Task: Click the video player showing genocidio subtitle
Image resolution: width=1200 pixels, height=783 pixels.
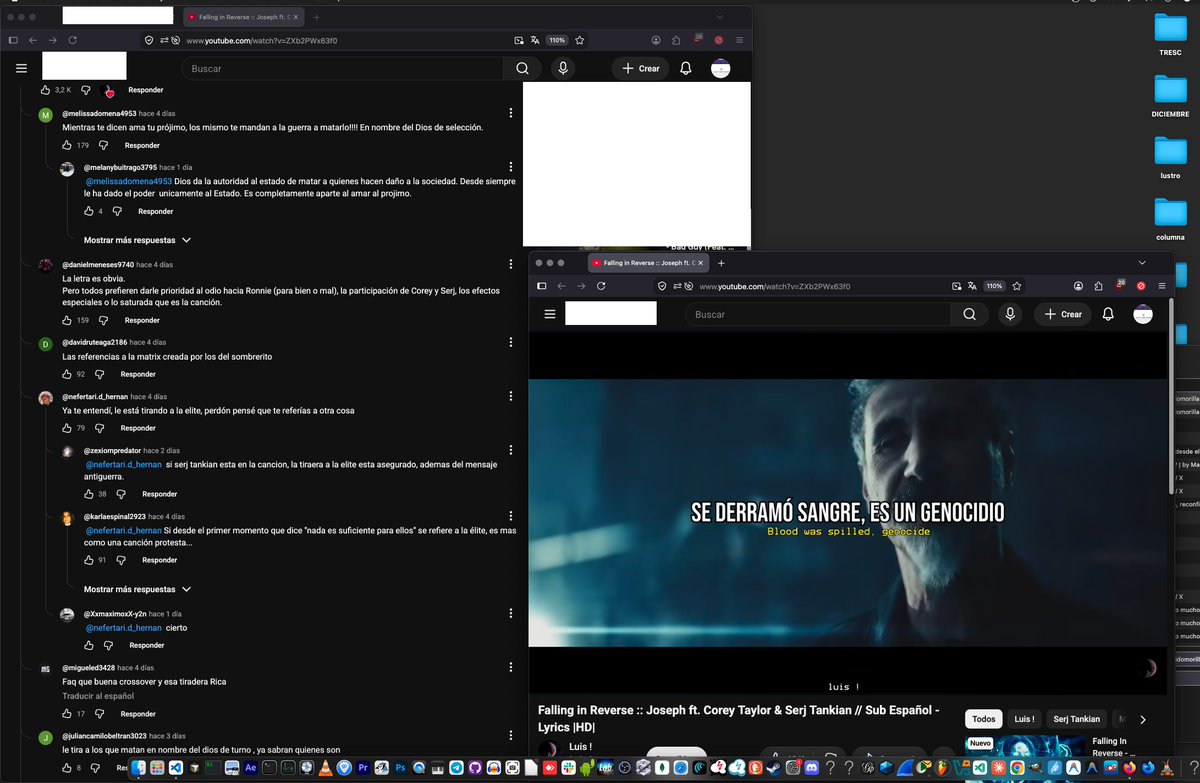Action: click(x=848, y=511)
